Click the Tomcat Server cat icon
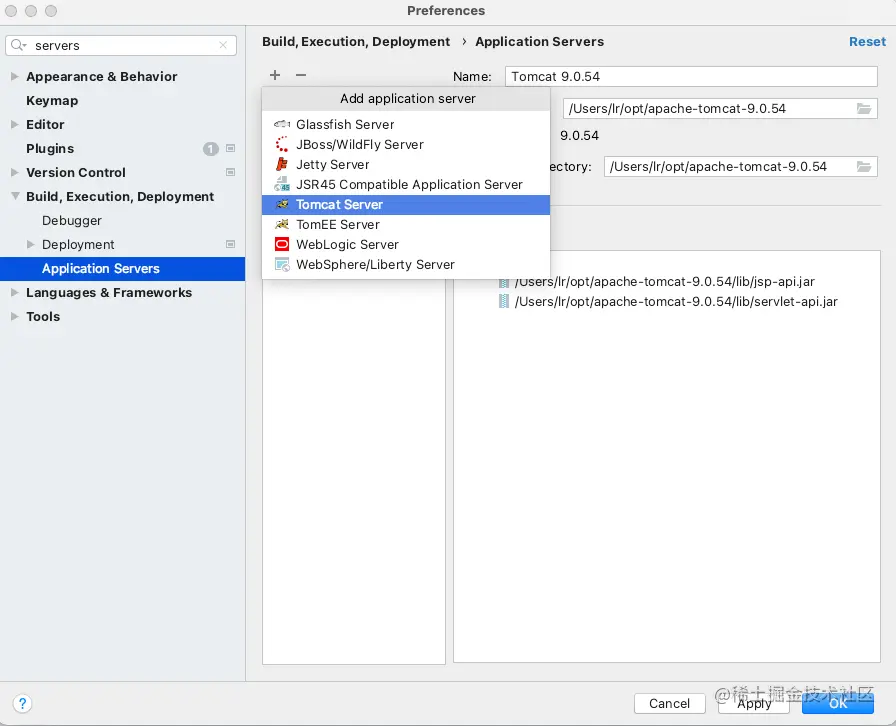Screen dimensions: 896x726 (x=282, y=204)
